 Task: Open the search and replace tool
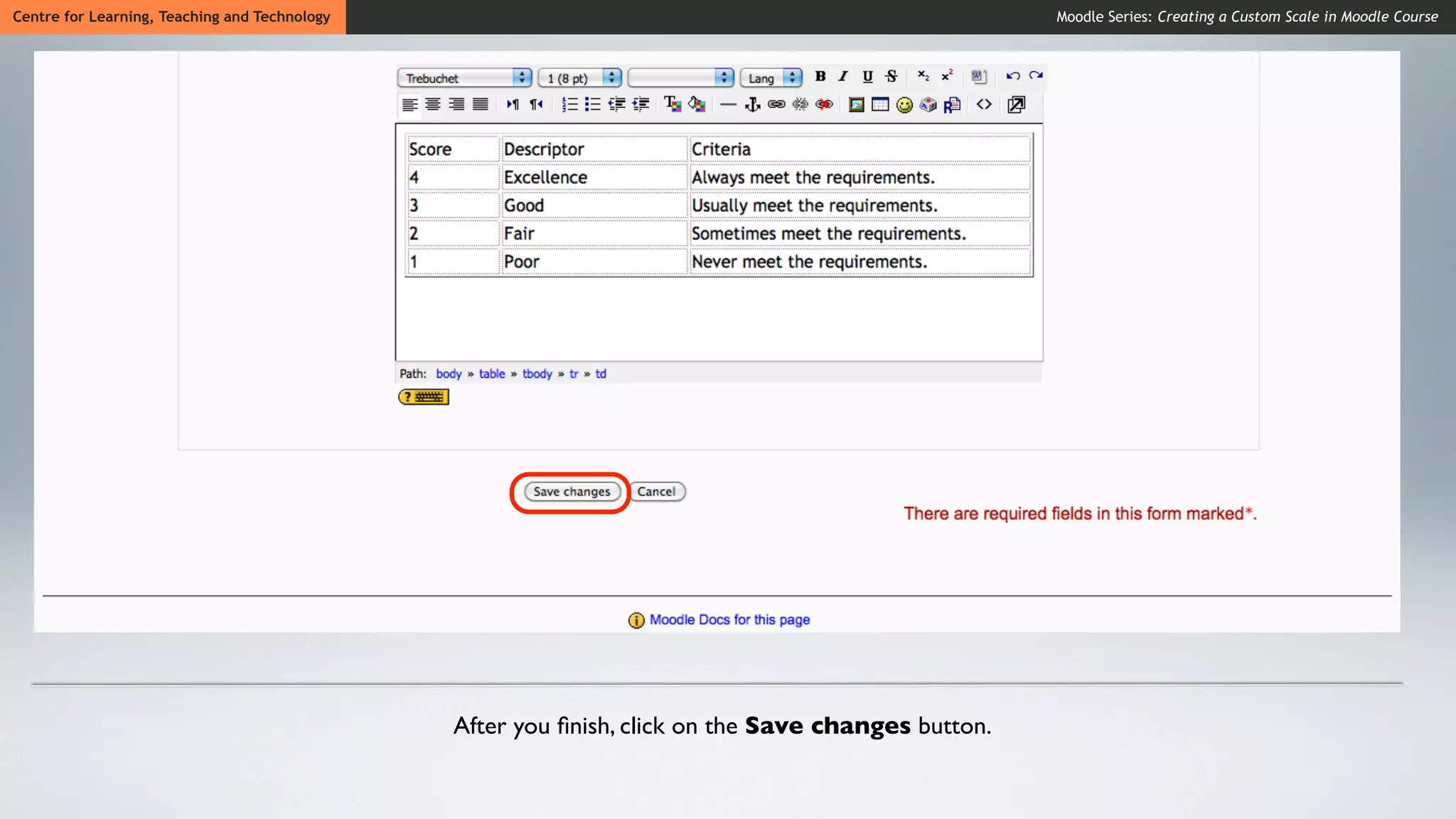tap(952, 105)
